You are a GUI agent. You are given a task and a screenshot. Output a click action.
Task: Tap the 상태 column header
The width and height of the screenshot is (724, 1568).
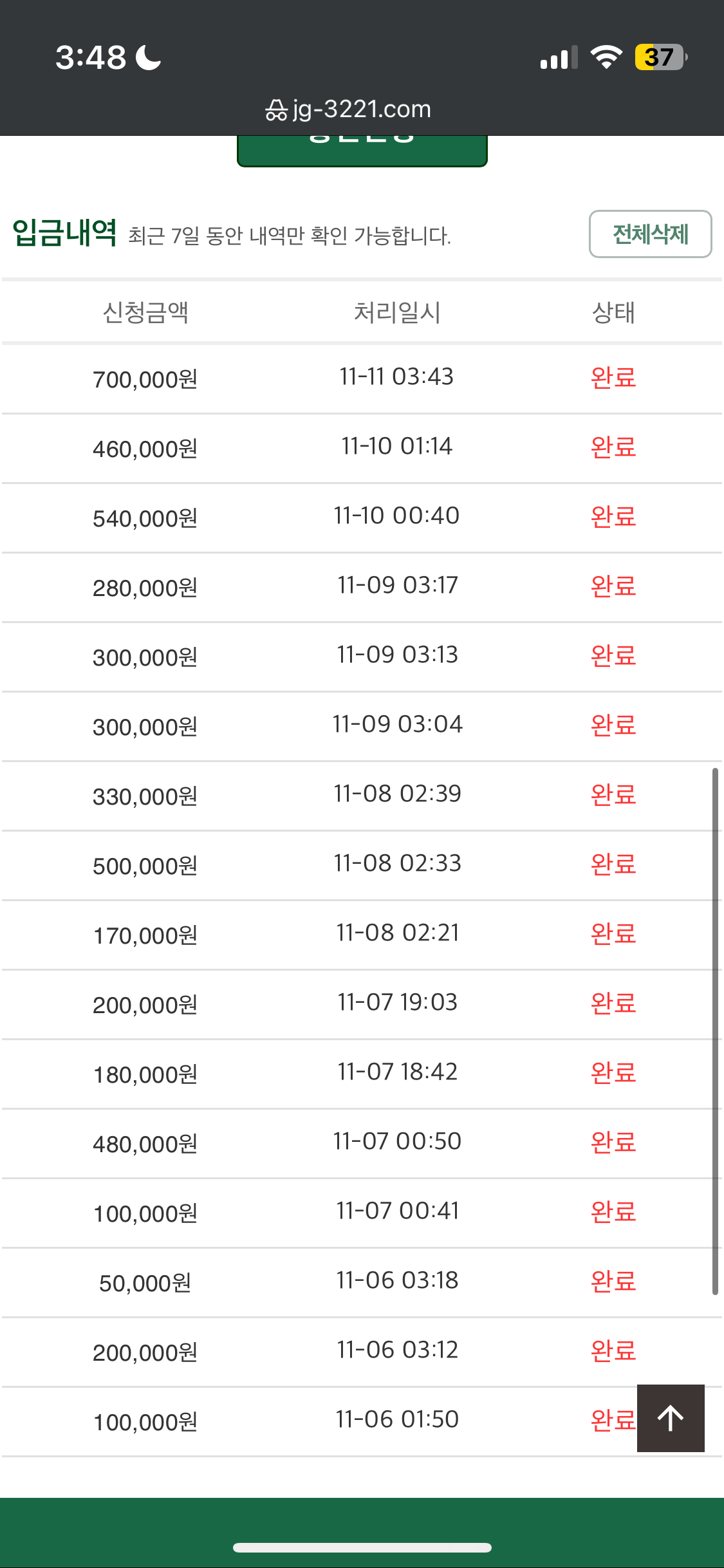click(613, 312)
